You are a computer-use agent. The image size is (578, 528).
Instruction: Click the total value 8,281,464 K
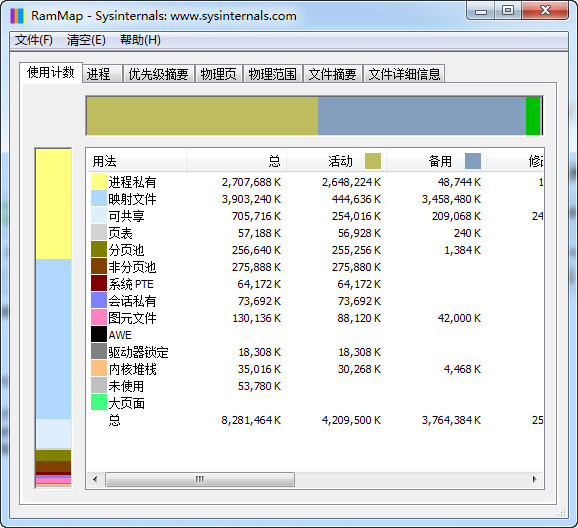pos(251,420)
